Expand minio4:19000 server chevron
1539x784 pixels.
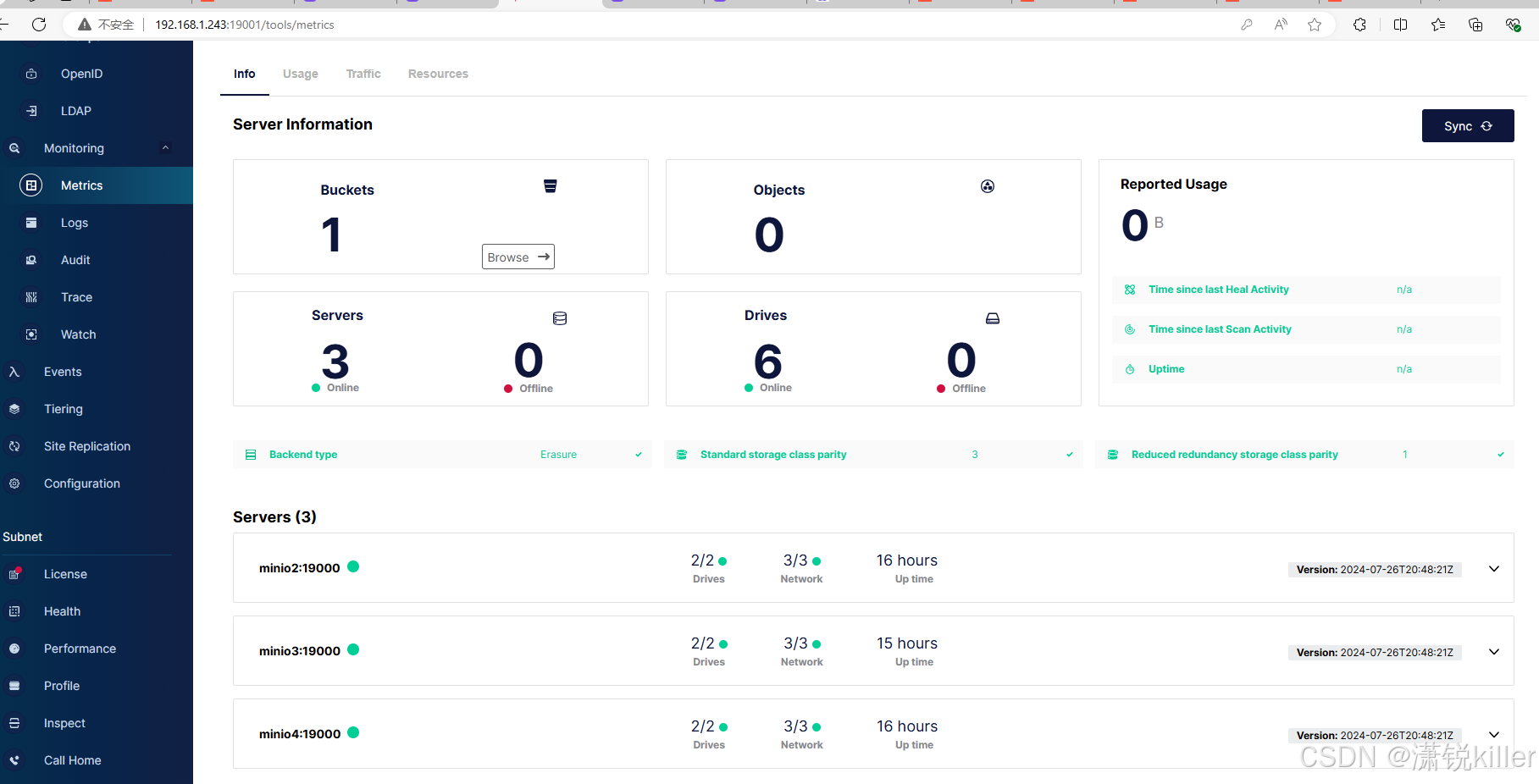(1493, 735)
